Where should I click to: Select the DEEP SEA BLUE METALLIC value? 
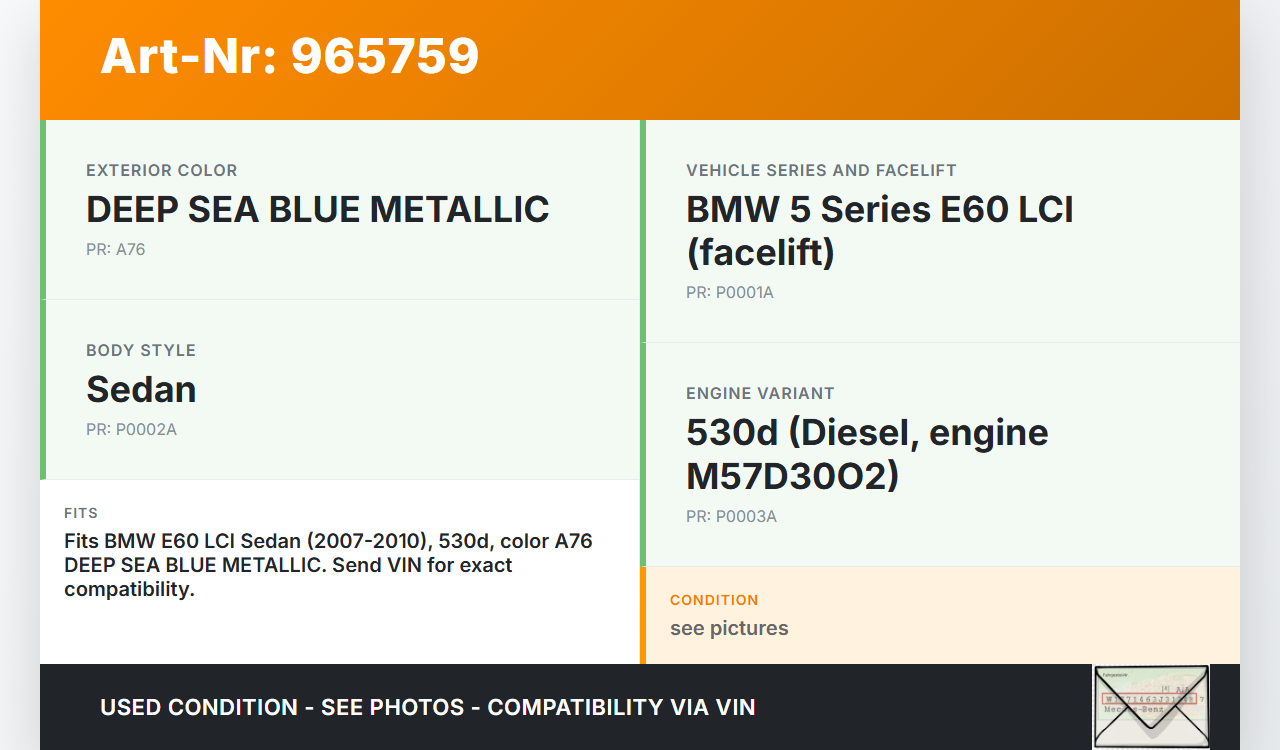tap(318, 210)
